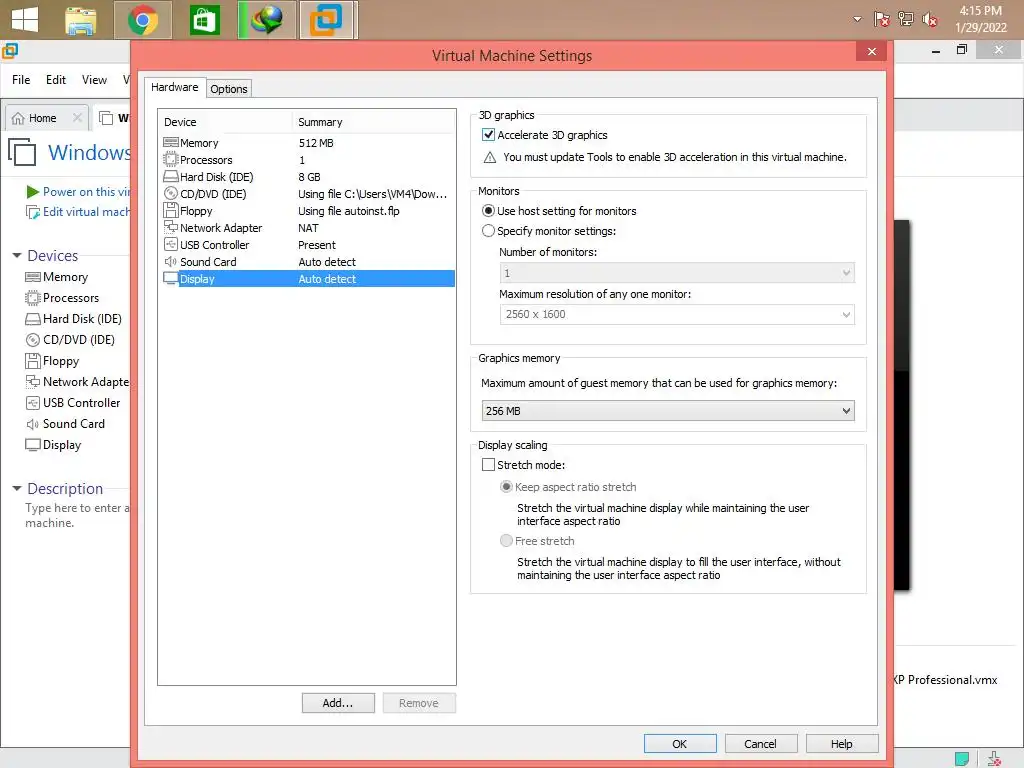Click the green Power on play icon
The image size is (1024, 768).
[x=32, y=191]
